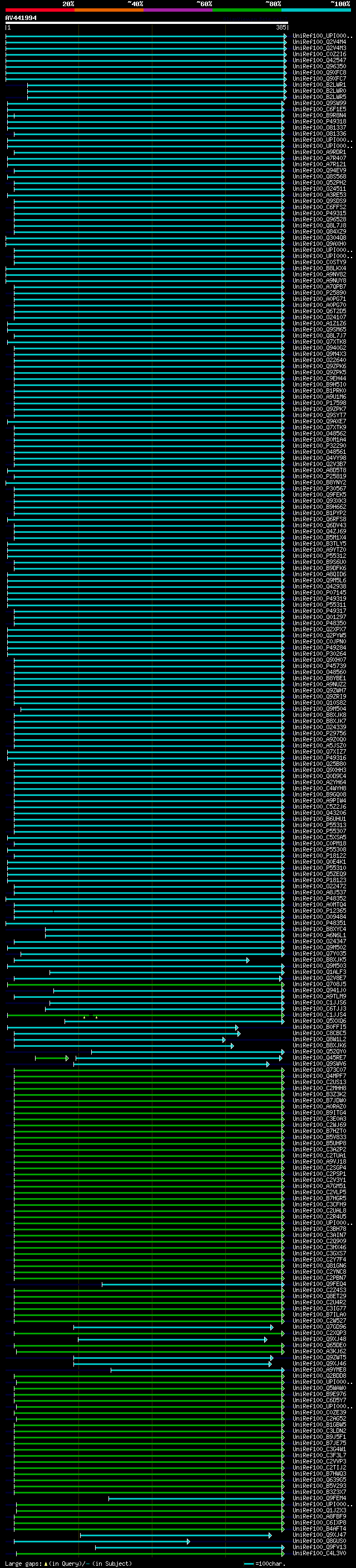Select hit UniRef100_Q9AXH0
The width and height of the screenshot is (356, 1568).
(x=319, y=244)
